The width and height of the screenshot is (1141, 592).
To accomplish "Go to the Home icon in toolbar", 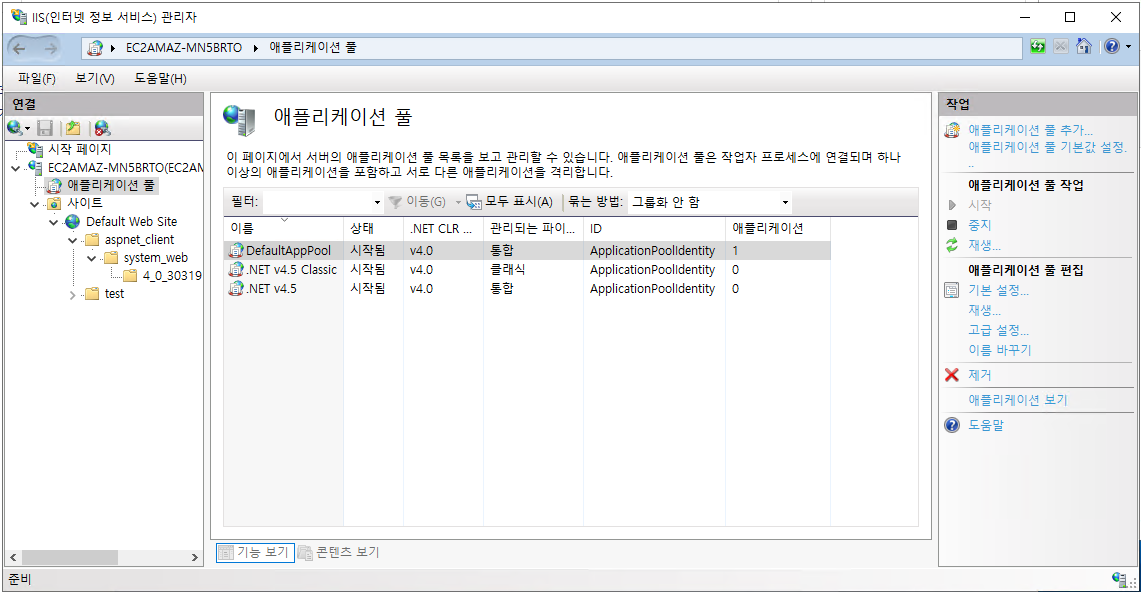I will (1084, 47).
